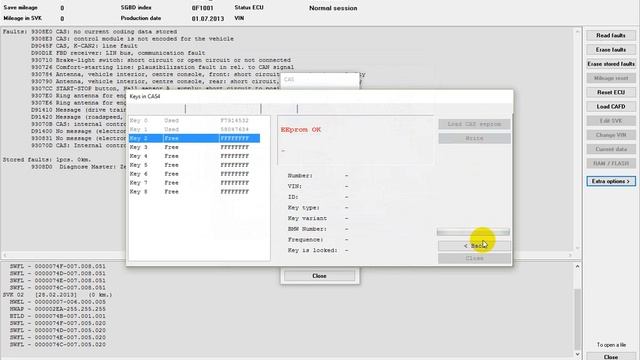Click Close button in background CAS window below the Keys dialog

tap(319, 276)
